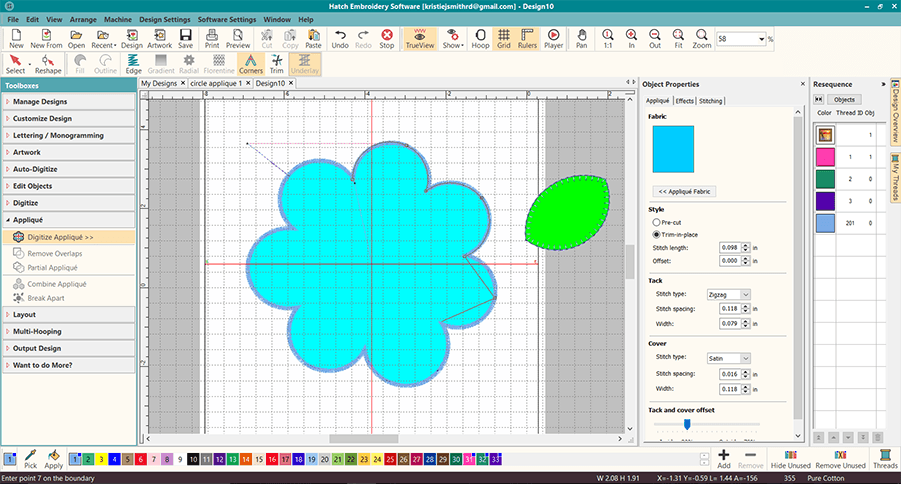Select the Reshape tool
Image resolution: width=901 pixels, height=484 pixels.
48,65
